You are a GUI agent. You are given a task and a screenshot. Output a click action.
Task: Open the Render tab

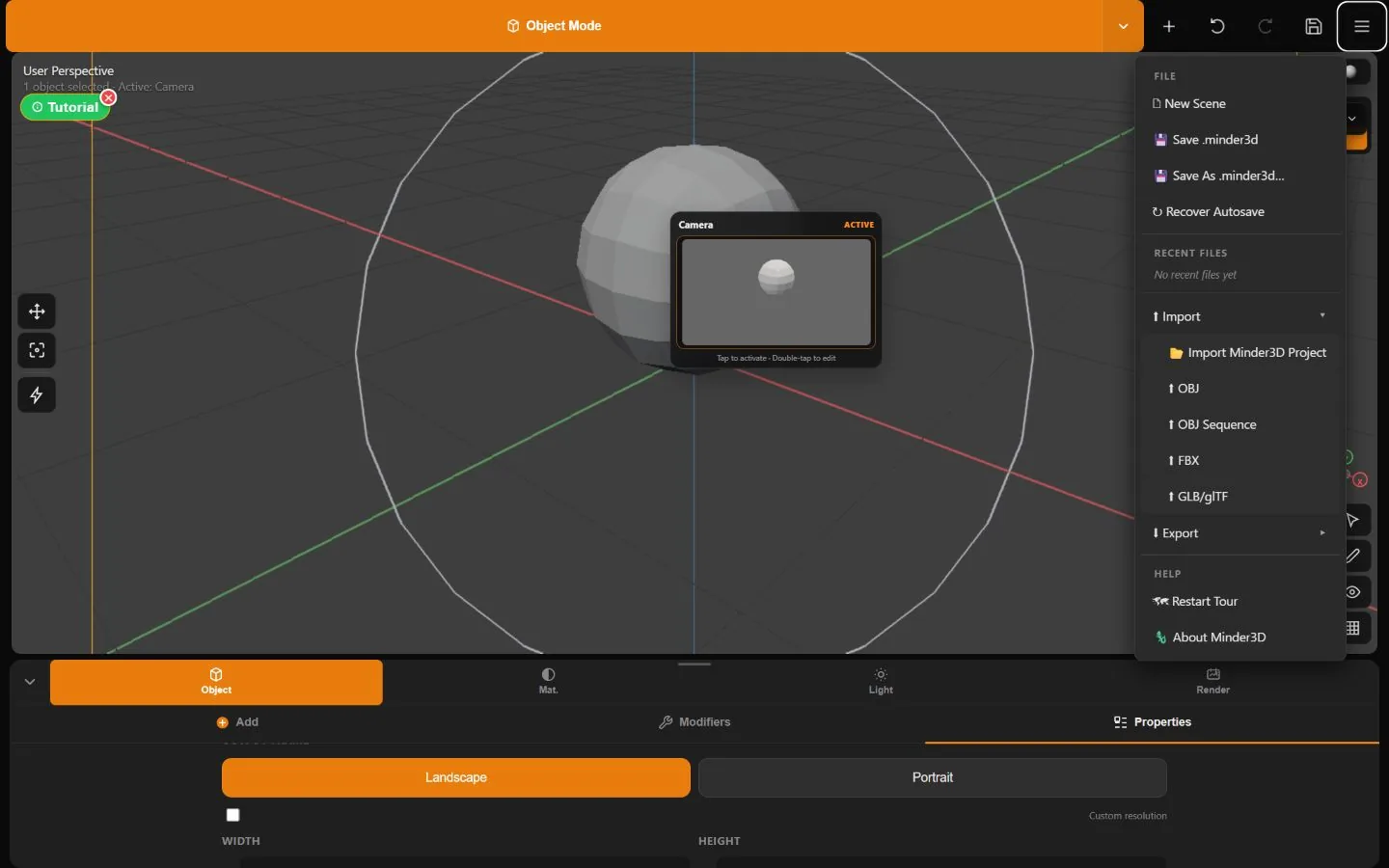click(1212, 682)
